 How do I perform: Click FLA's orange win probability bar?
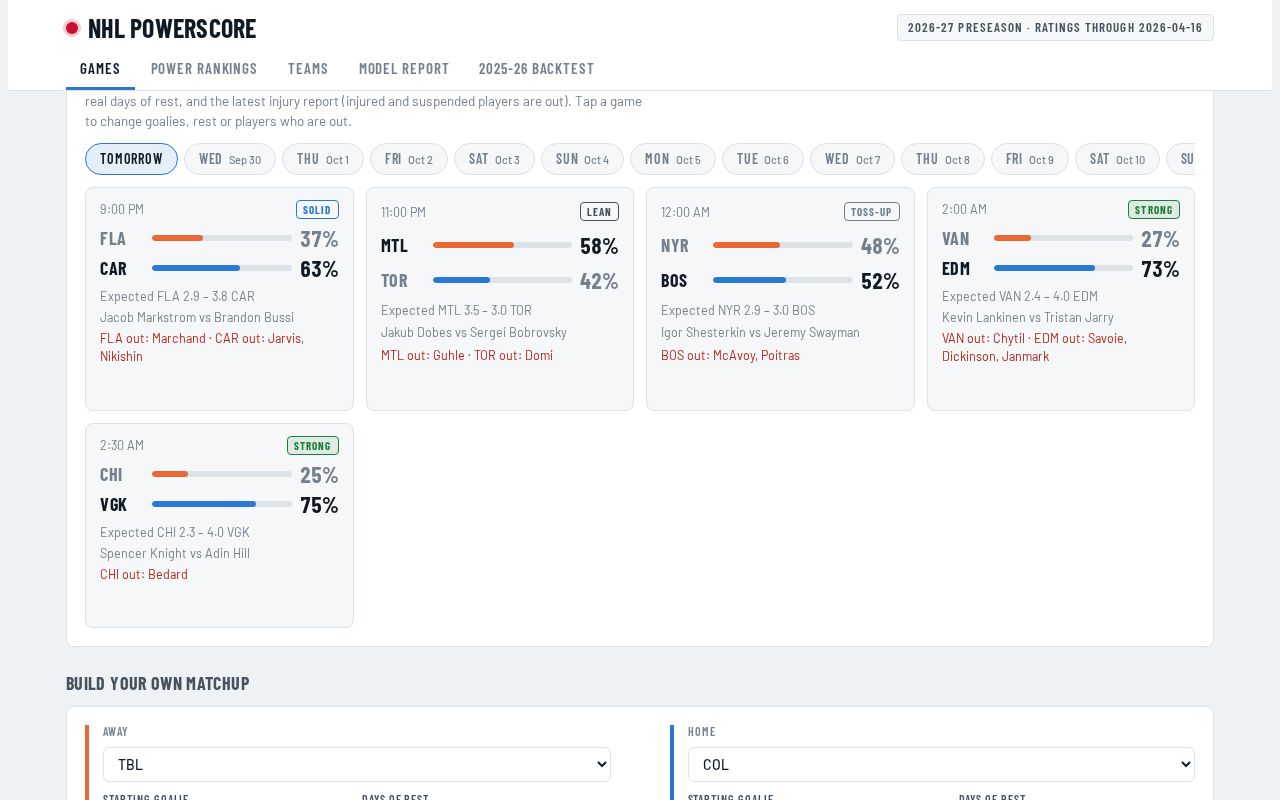click(178, 238)
